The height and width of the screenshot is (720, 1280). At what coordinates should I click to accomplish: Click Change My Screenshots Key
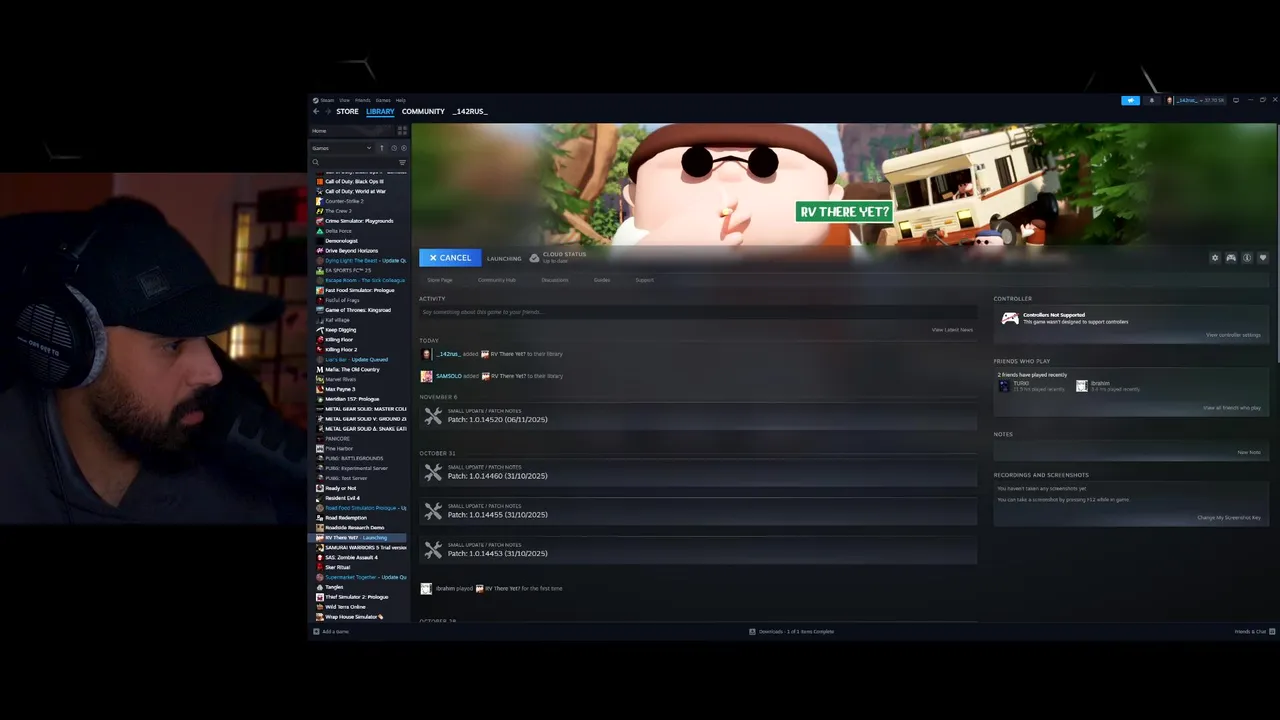1229,517
